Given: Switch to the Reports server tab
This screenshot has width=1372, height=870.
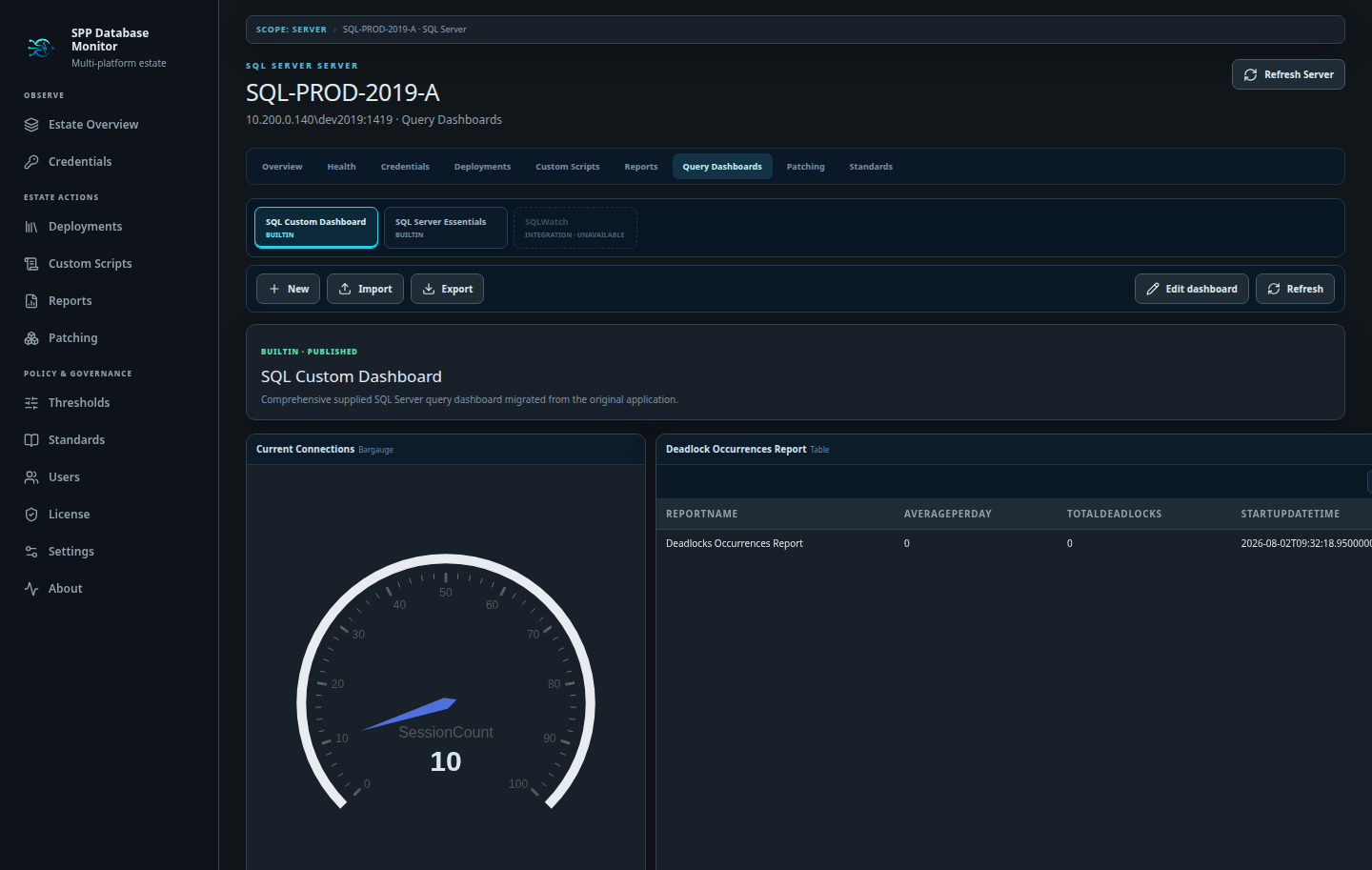Looking at the screenshot, I should [x=641, y=167].
